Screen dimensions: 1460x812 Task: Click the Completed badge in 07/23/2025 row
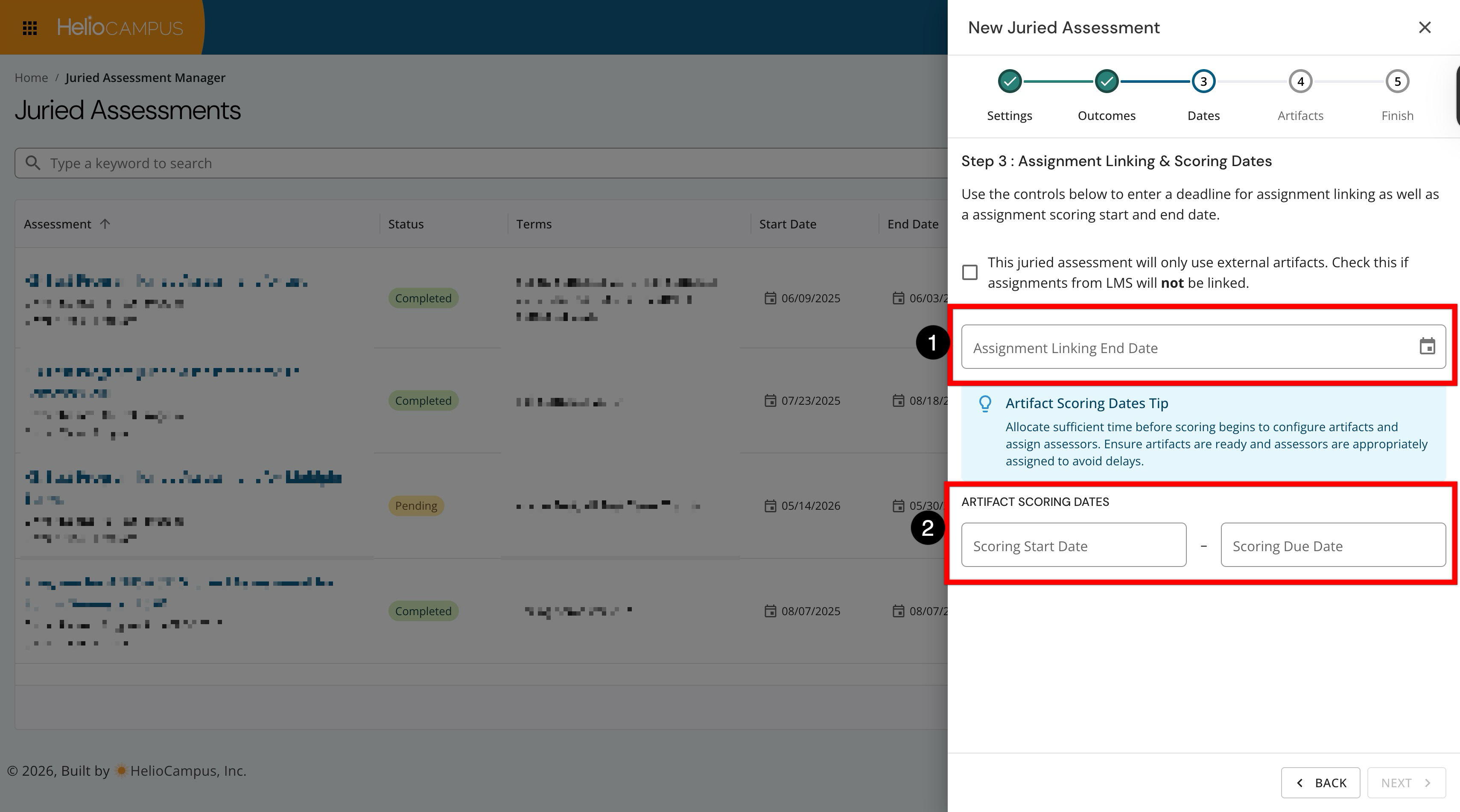(423, 400)
